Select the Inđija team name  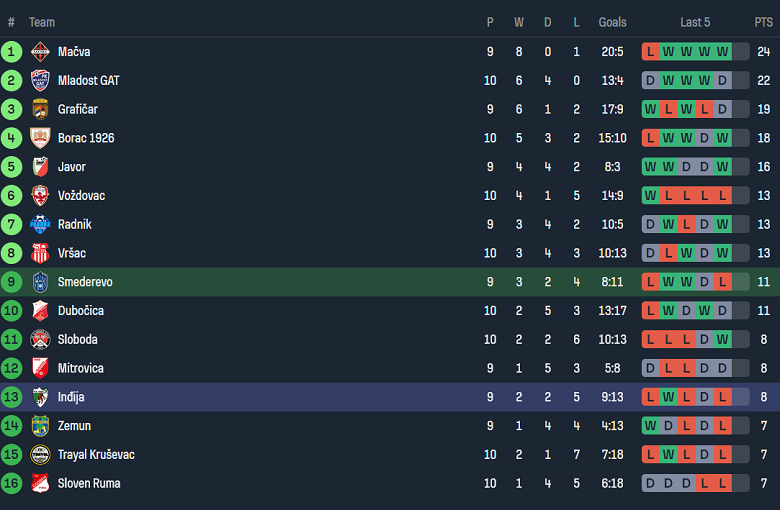click(71, 397)
